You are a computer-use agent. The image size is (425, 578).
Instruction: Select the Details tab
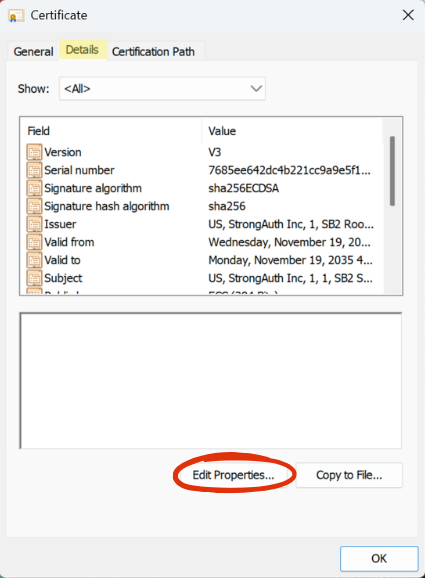(82, 50)
